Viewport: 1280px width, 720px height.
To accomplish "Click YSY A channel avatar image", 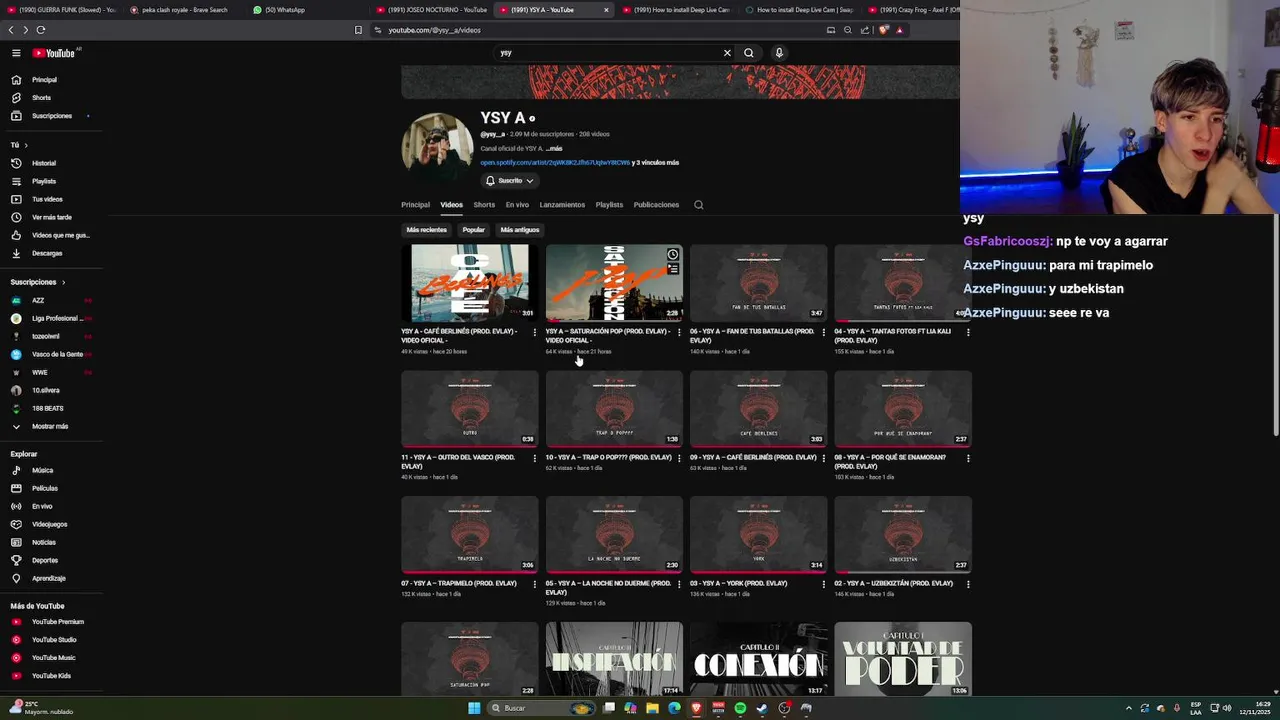I will [x=437, y=148].
